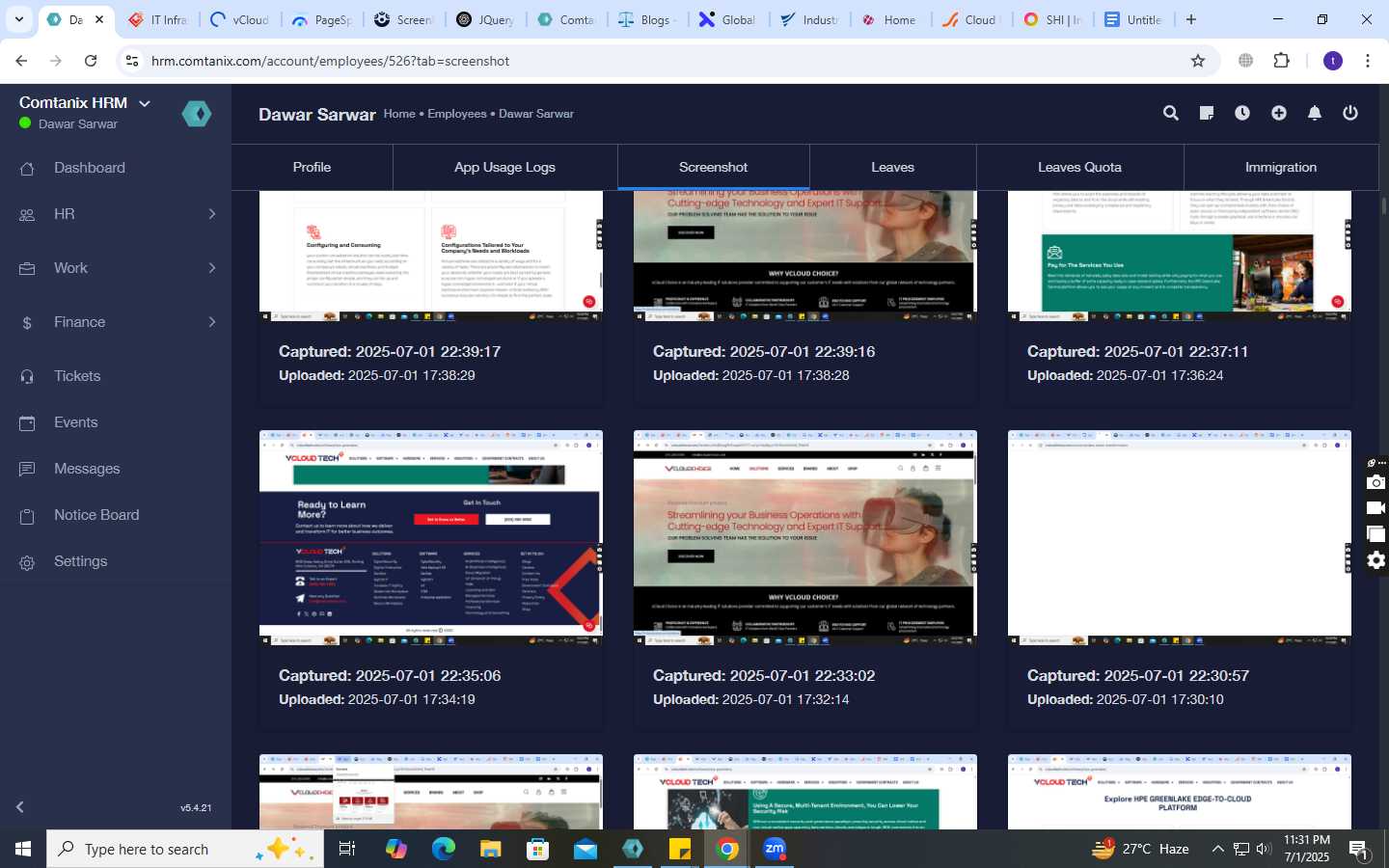Open Chrome three-dot menu
This screenshot has height=868, width=1389.
pos(1368,61)
